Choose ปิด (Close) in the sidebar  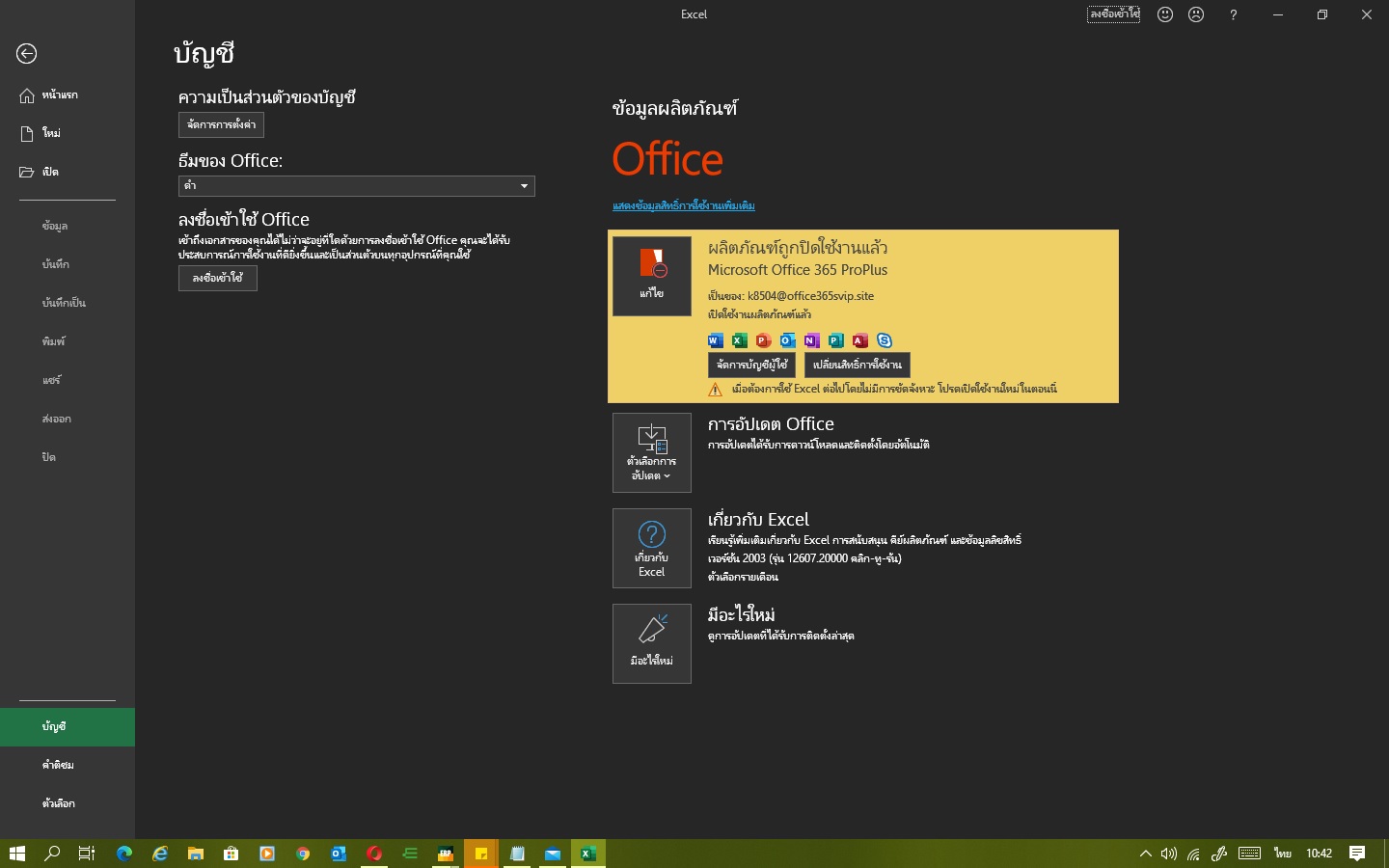pyautogui.click(x=68, y=457)
